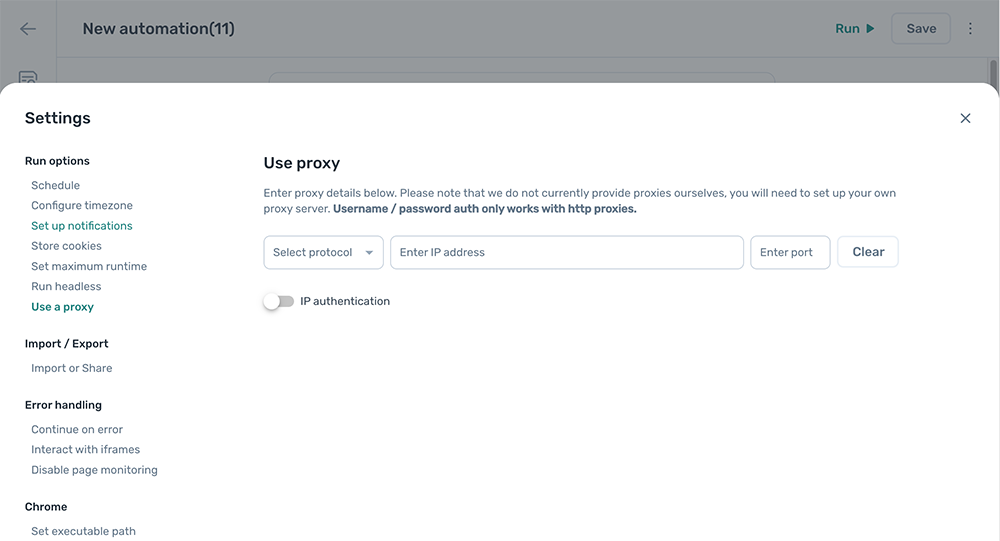This screenshot has height=541, width=1000.
Task: Open Set maximum runtime settings
Action: 89,266
